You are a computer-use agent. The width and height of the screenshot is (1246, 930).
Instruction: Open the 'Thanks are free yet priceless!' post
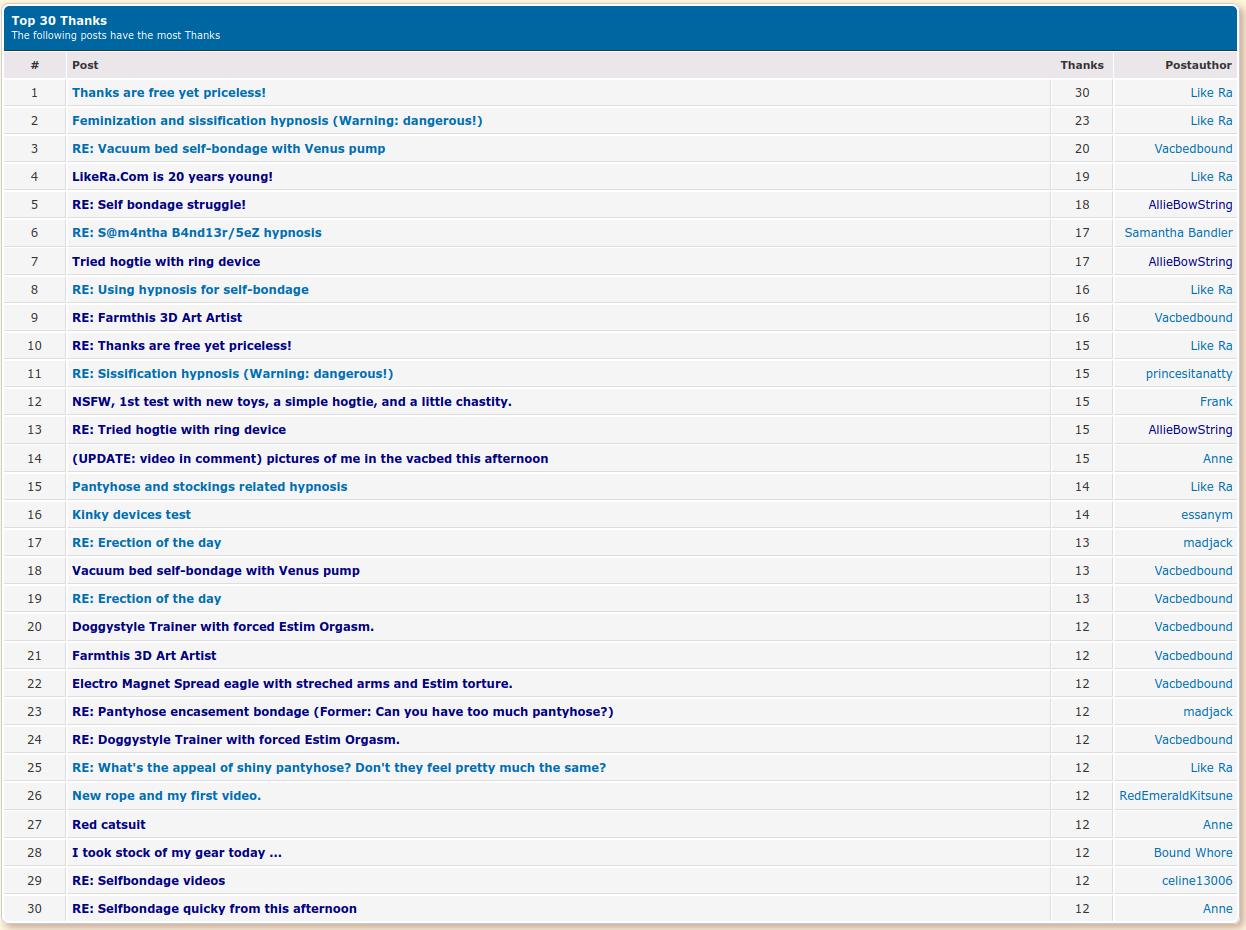[x=168, y=92]
